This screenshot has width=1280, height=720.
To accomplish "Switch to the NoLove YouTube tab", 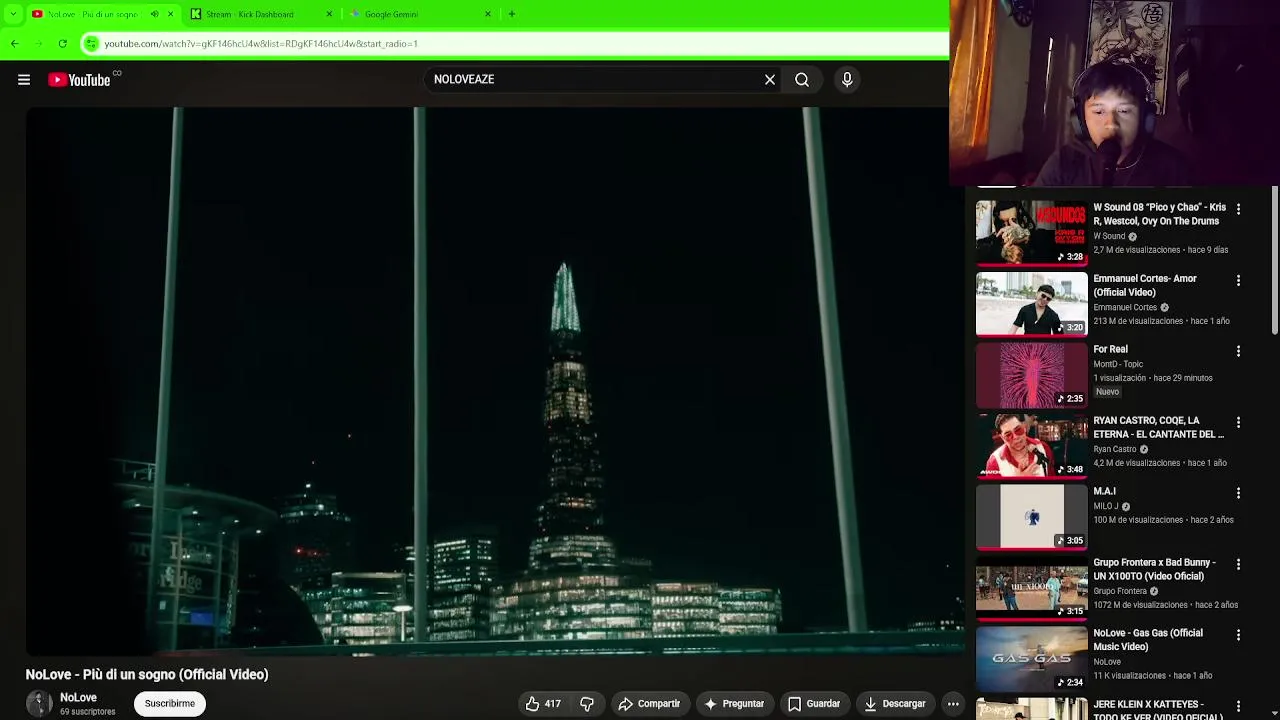I will 95,14.
